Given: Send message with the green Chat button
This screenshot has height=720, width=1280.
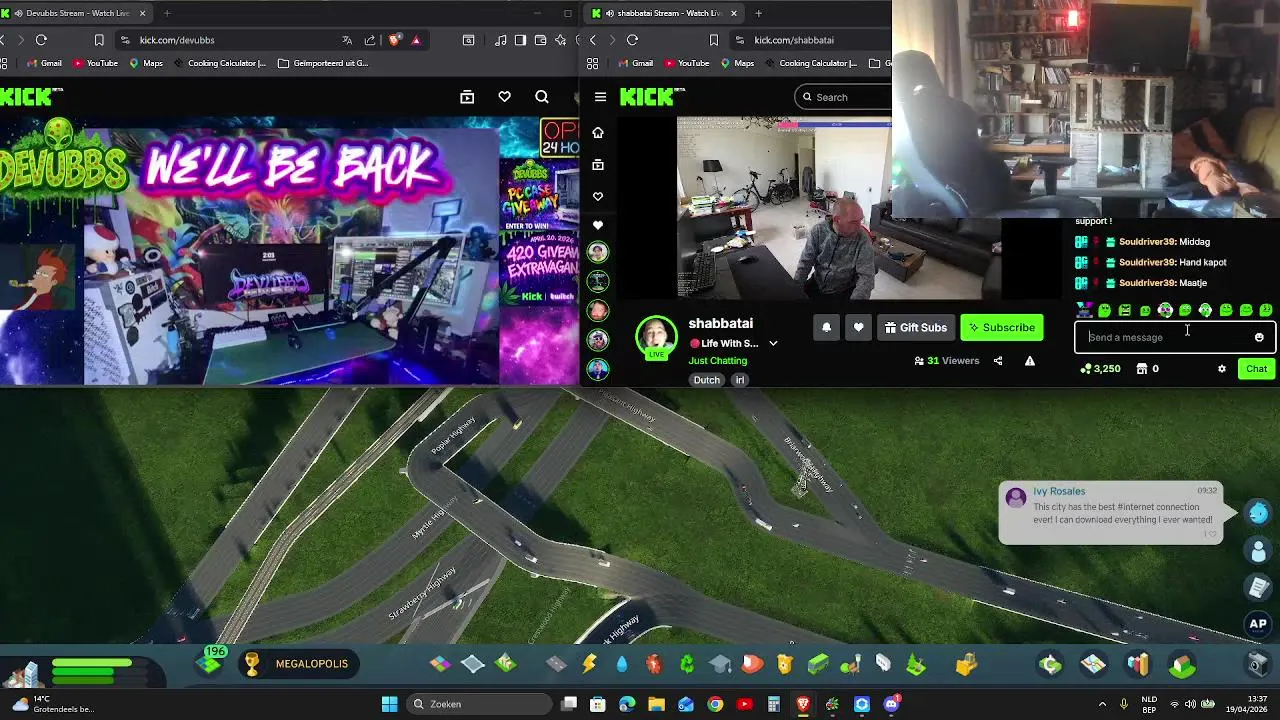Looking at the screenshot, I should tap(1256, 369).
